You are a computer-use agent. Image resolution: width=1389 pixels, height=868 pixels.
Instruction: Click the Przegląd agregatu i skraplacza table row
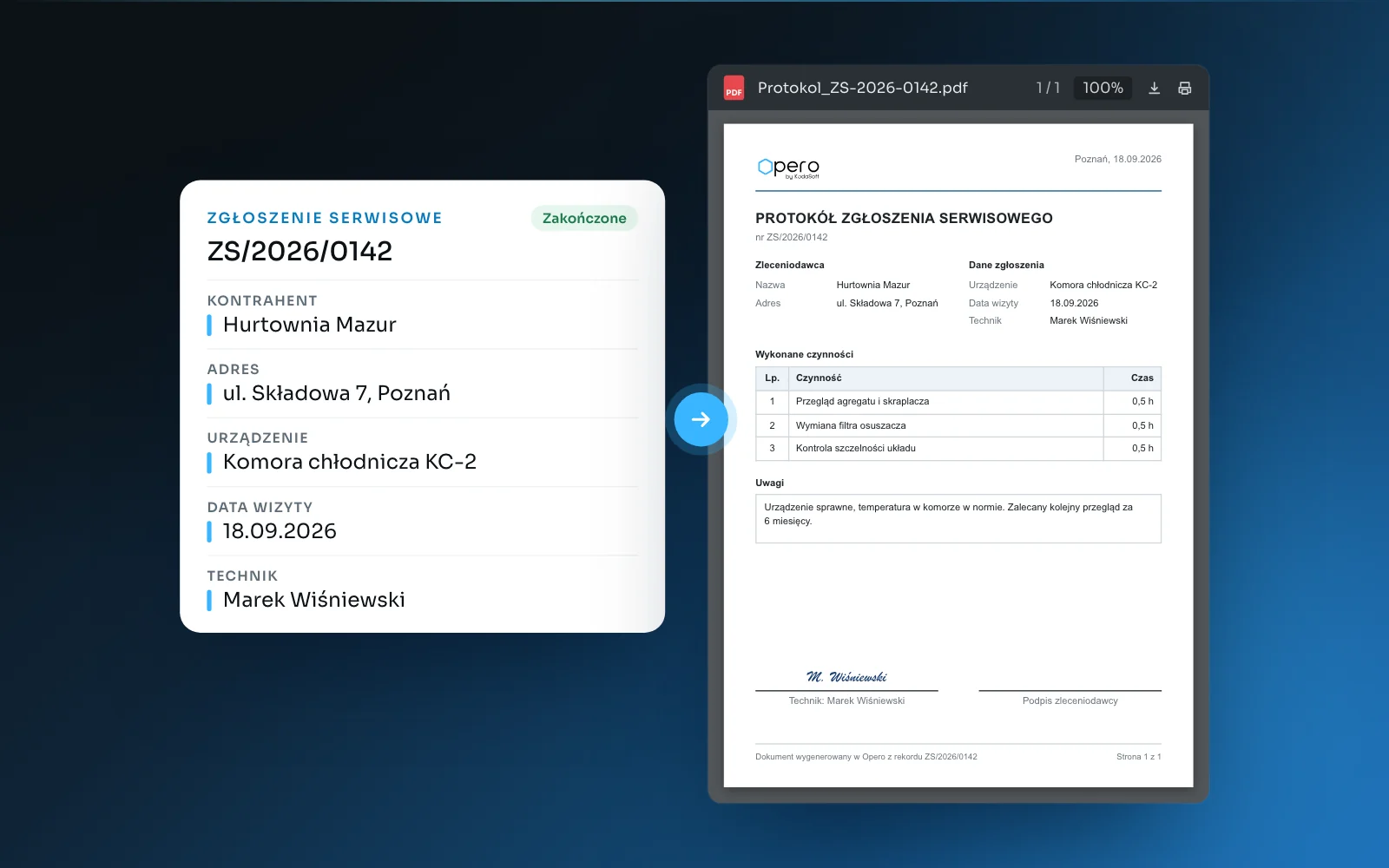point(958,402)
